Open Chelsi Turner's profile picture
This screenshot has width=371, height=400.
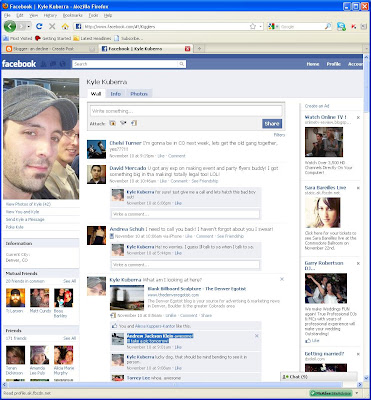(96, 149)
